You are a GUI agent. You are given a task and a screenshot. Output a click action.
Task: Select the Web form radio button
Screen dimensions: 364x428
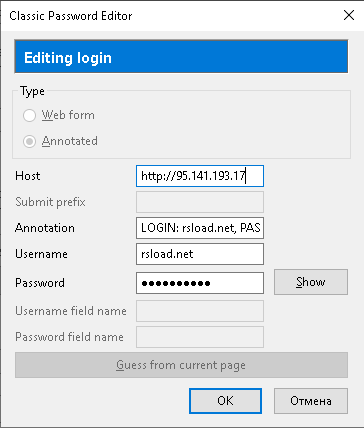click(29, 115)
